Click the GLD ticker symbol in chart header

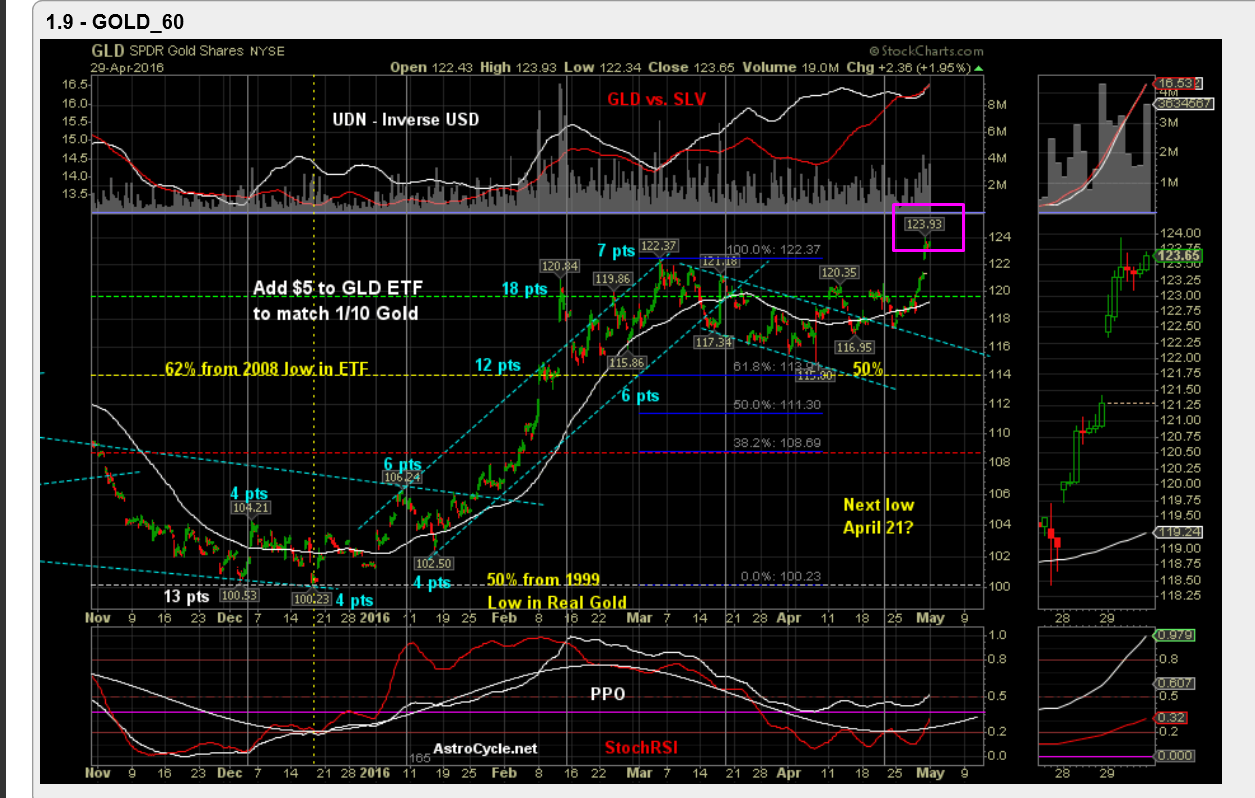tap(107, 50)
